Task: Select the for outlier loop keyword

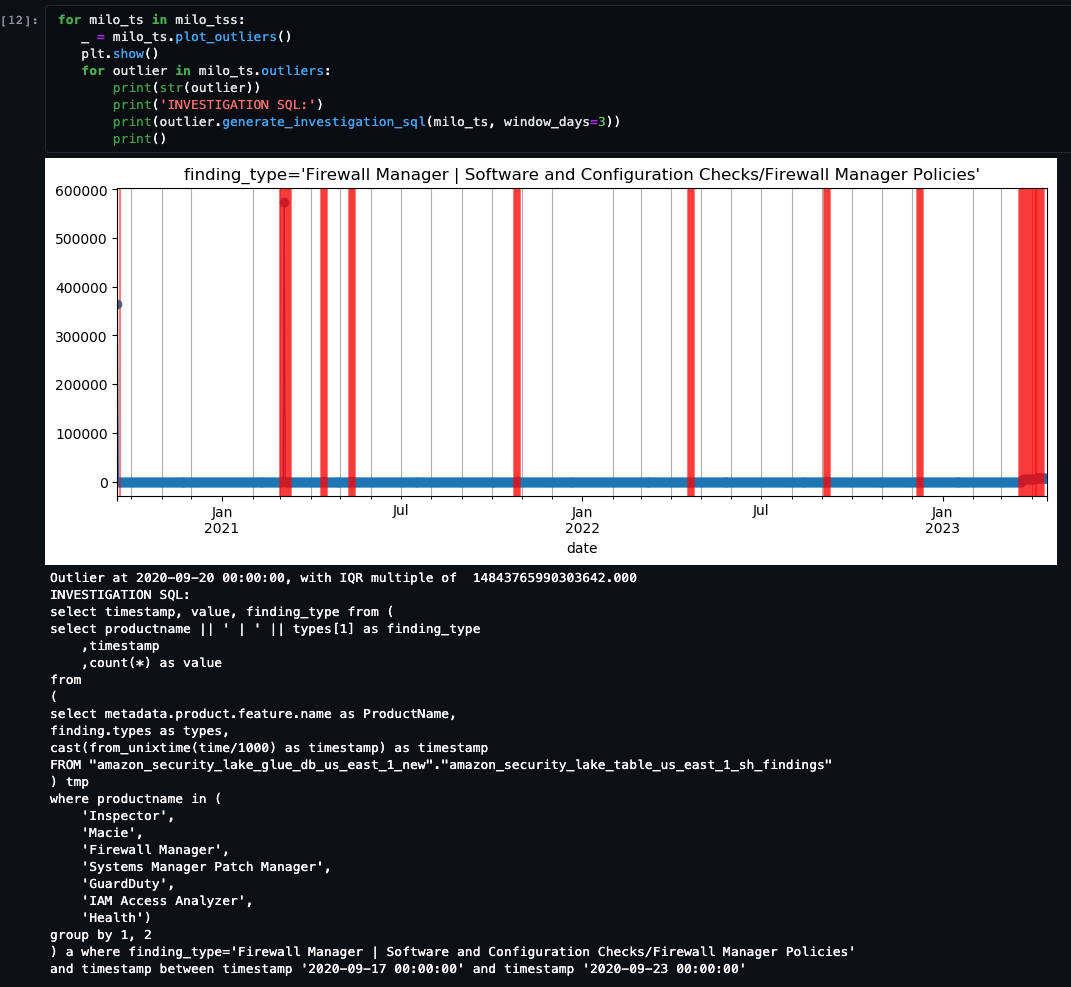Action: click(90, 70)
